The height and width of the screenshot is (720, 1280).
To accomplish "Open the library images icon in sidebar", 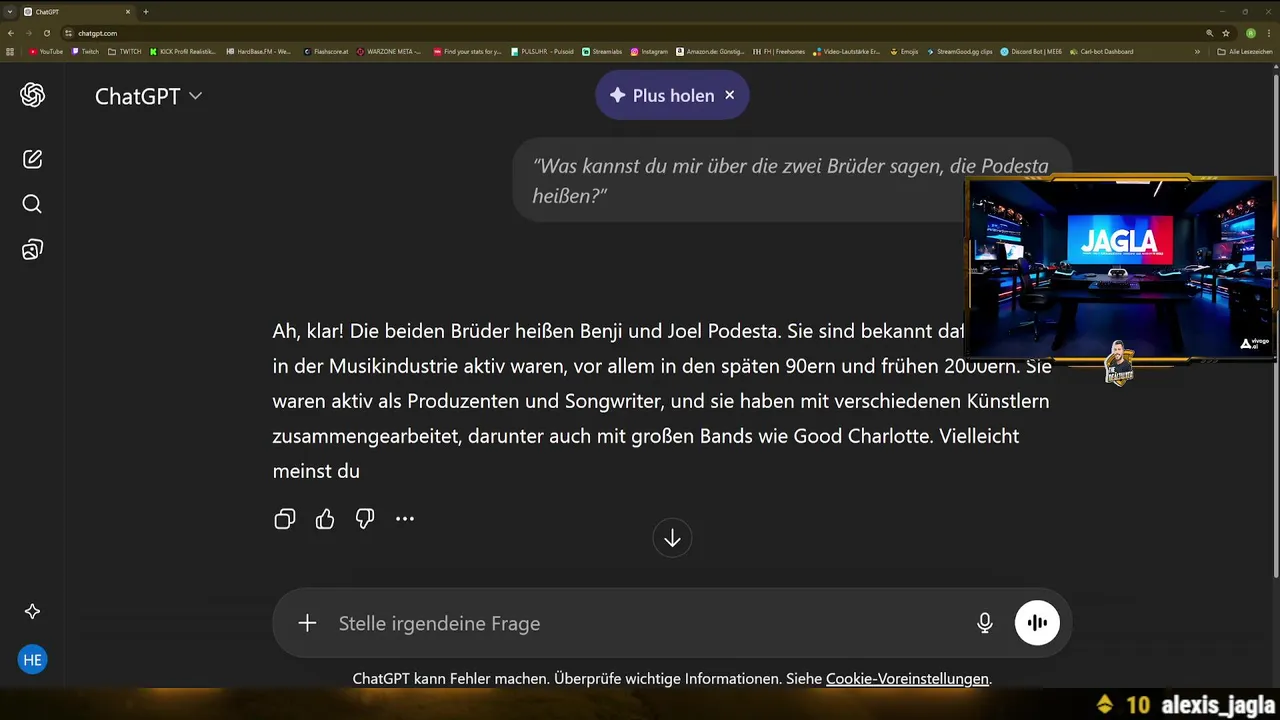I will 32,249.
